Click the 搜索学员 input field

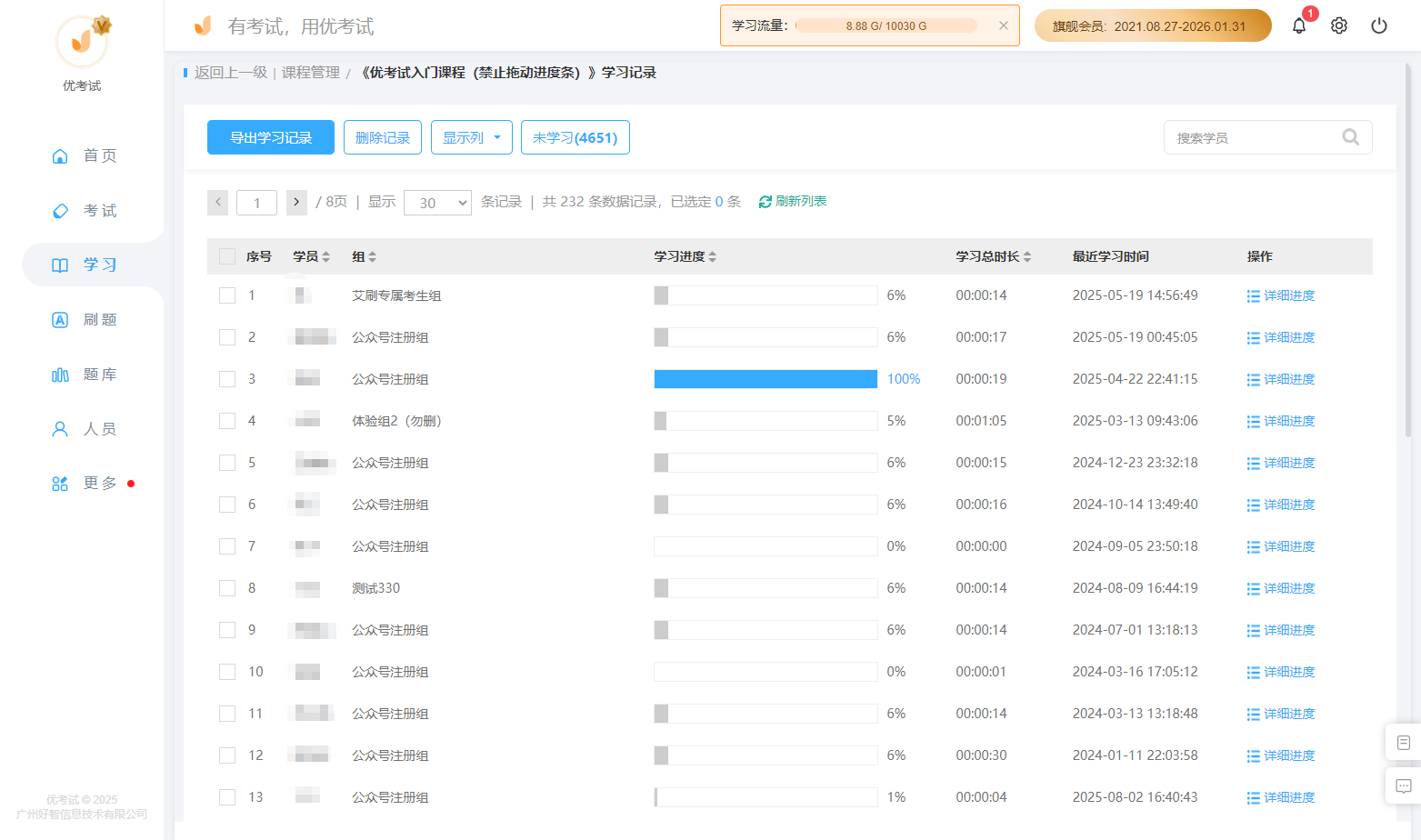point(1255,137)
